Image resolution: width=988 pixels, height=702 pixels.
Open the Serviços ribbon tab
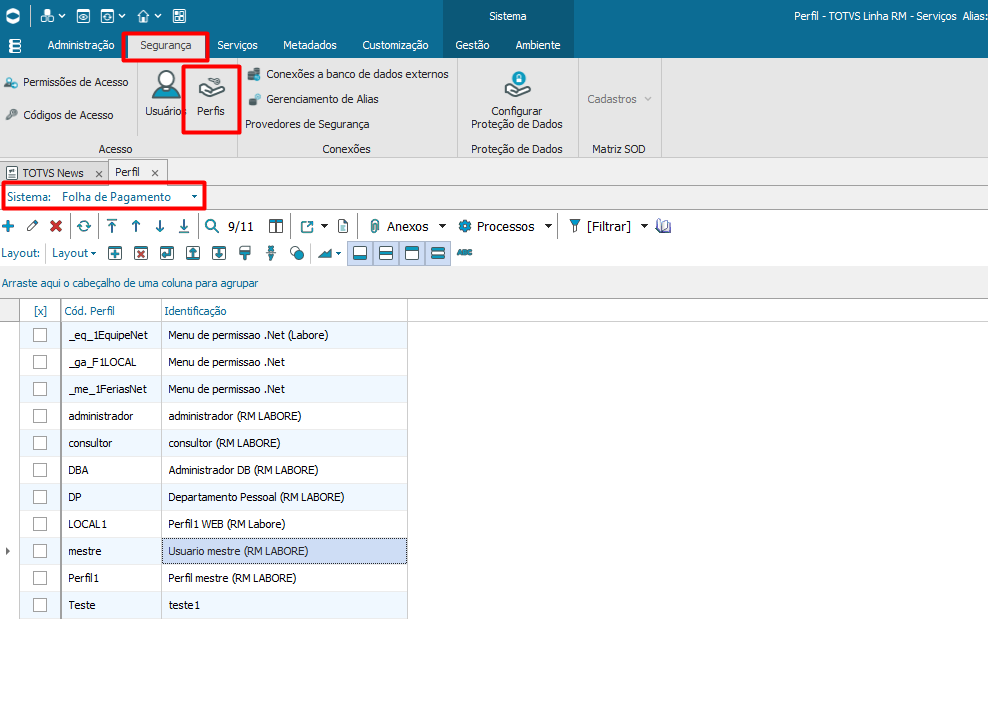pos(237,45)
